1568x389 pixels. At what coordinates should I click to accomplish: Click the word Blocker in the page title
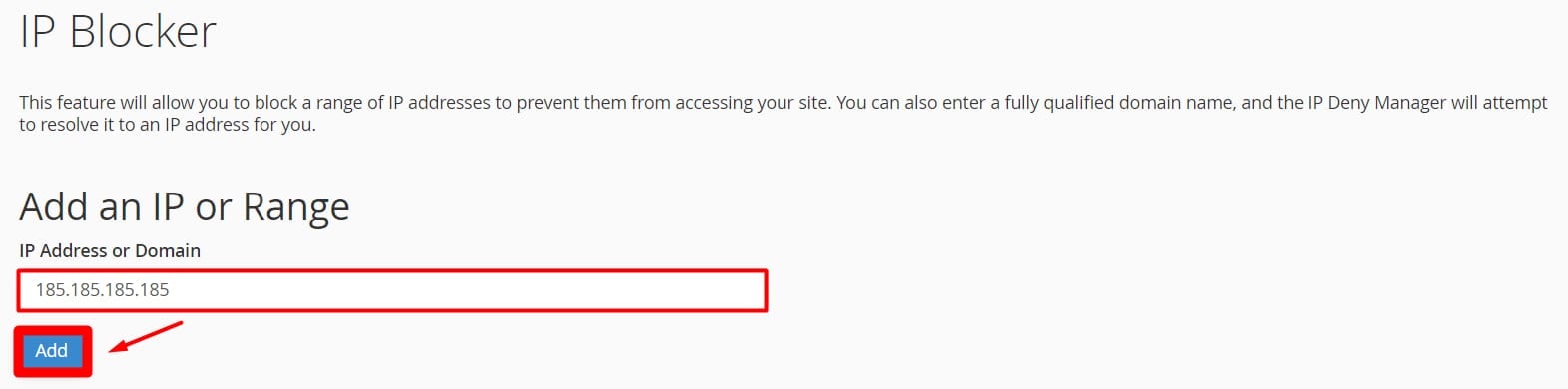(x=143, y=32)
